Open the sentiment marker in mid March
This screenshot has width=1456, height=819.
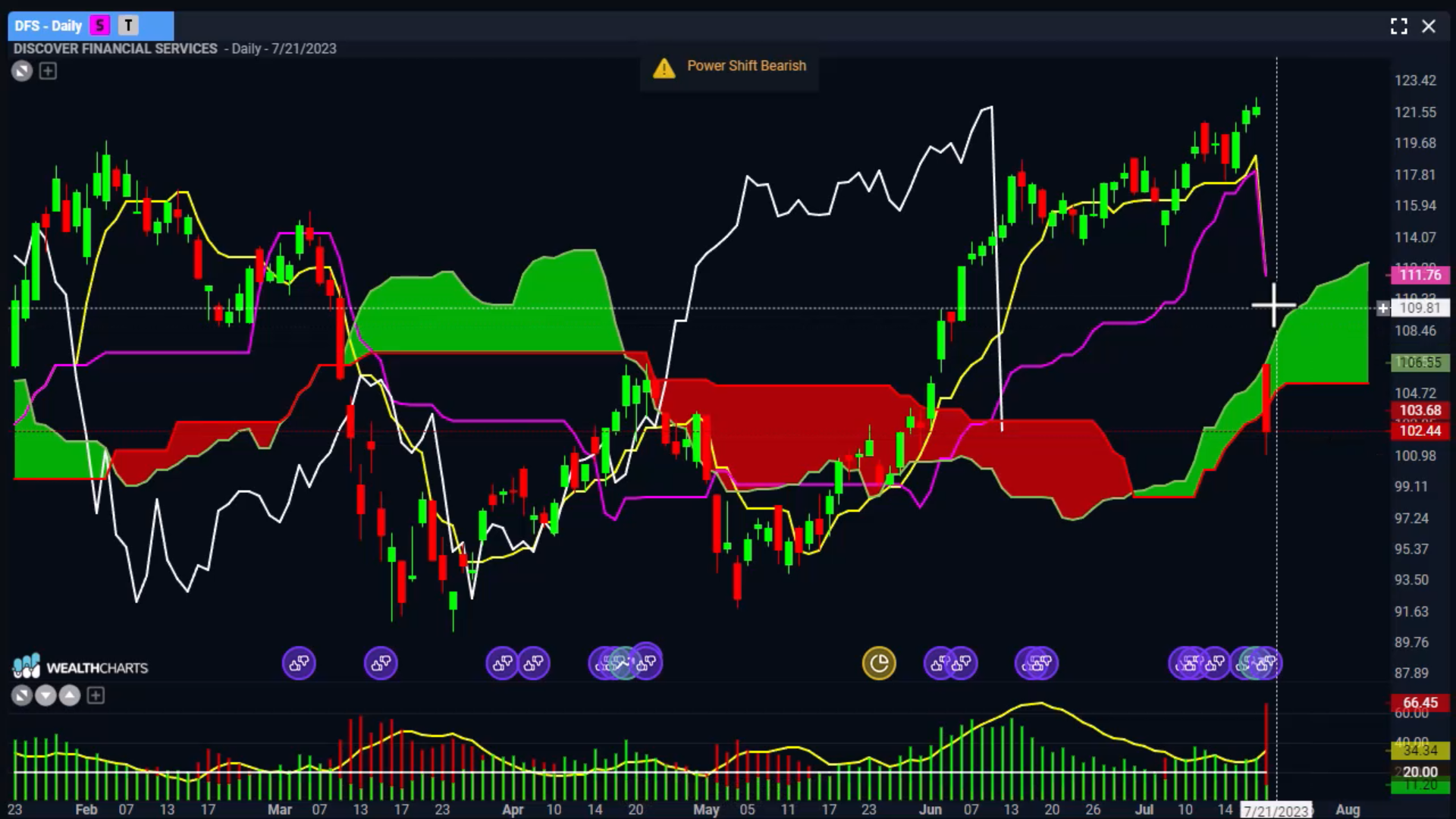pos(381,664)
